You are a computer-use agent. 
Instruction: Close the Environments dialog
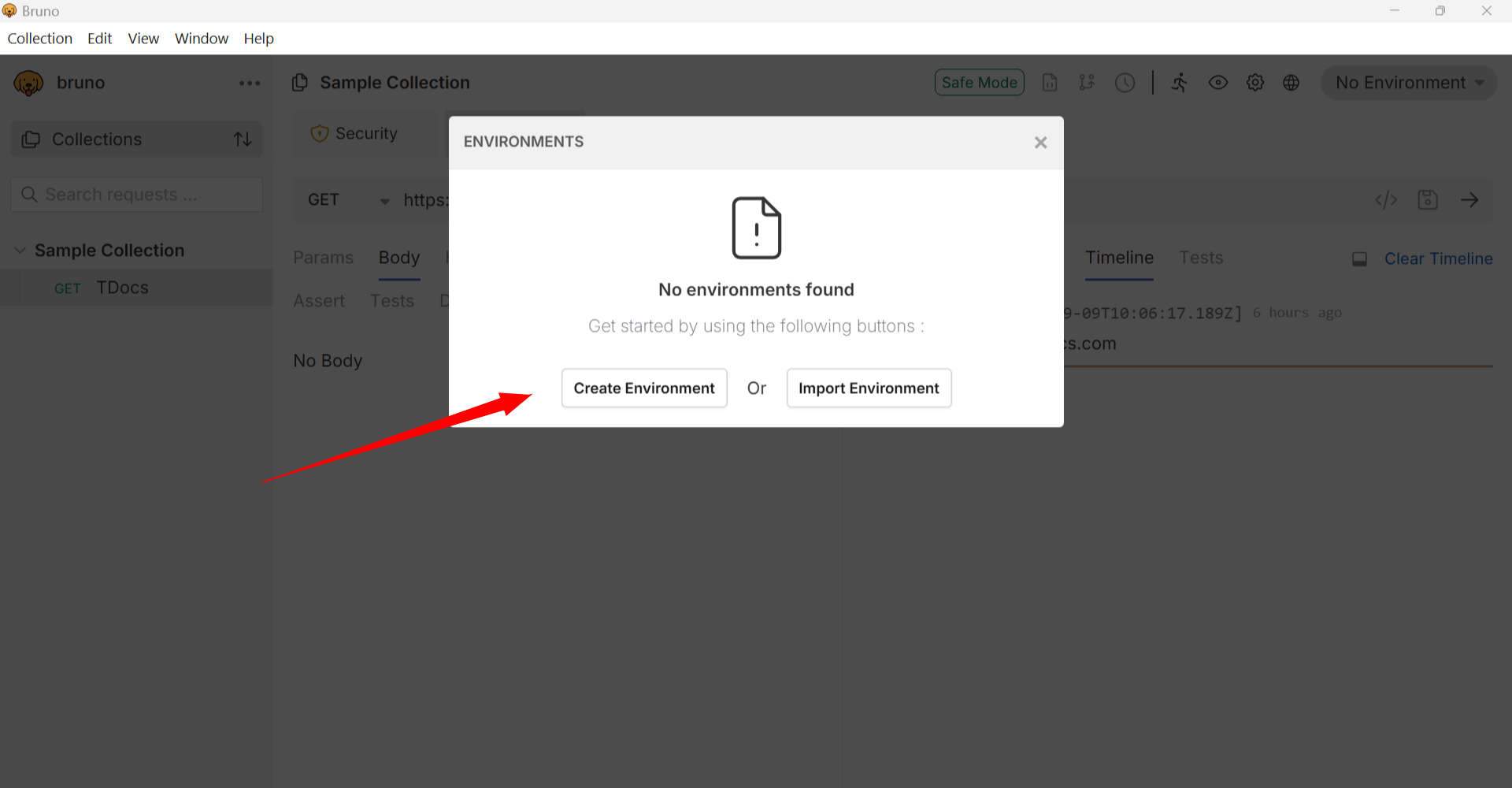click(x=1040, y=143)
